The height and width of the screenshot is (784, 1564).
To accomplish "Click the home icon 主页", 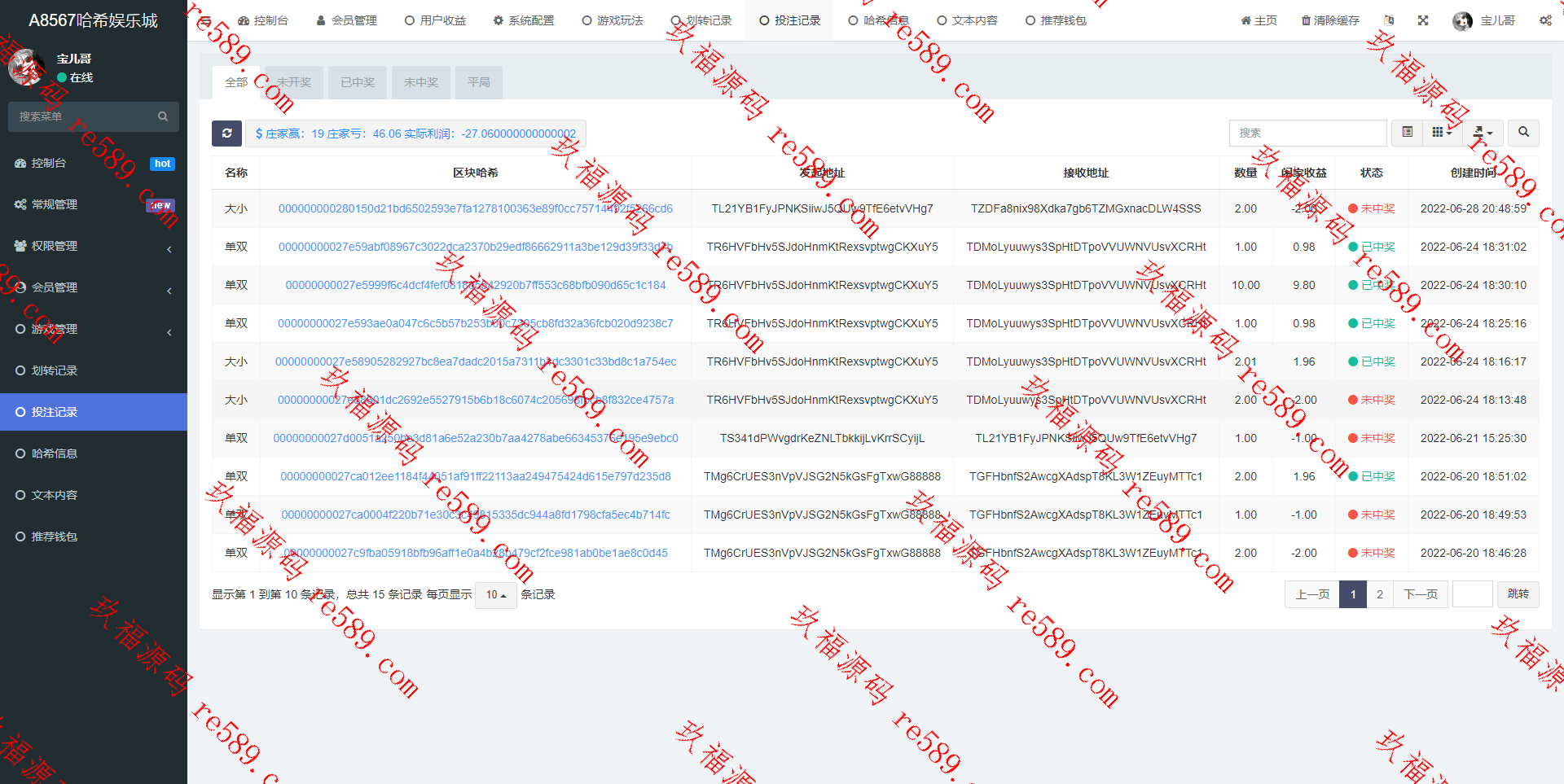I will pos(1259,20).
